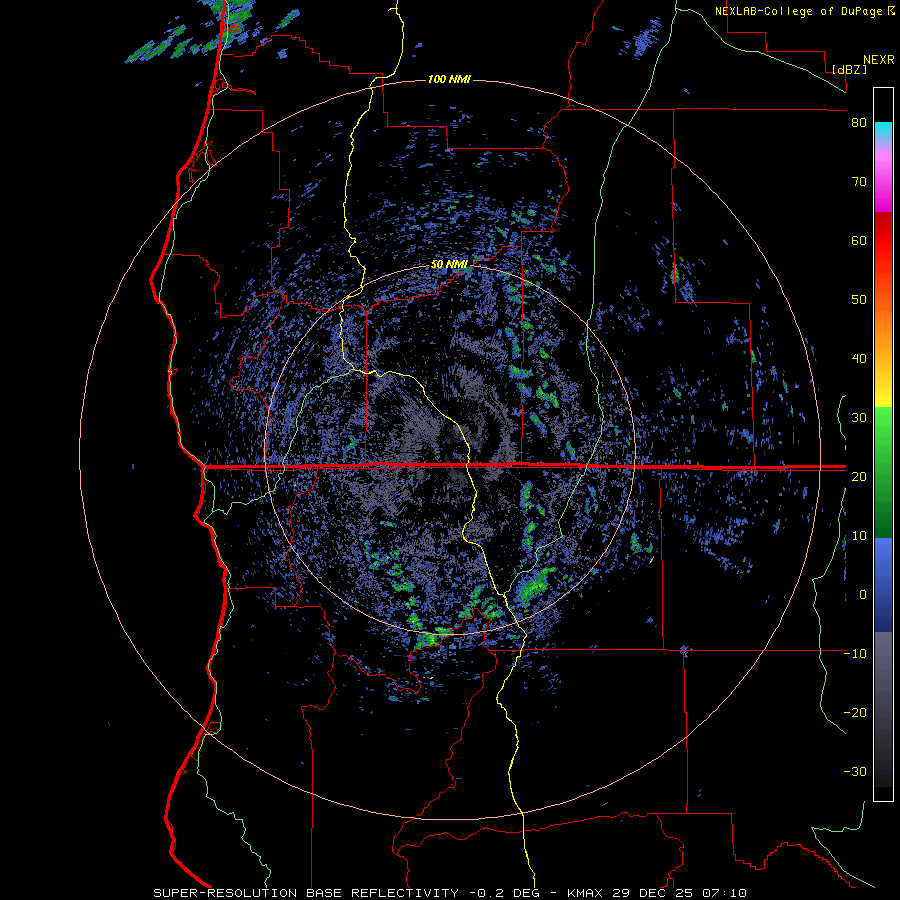Viewport: 900px width, 900px height.
Task: Click the 50 NMI range ring label
Action: (x=449, y=265)
